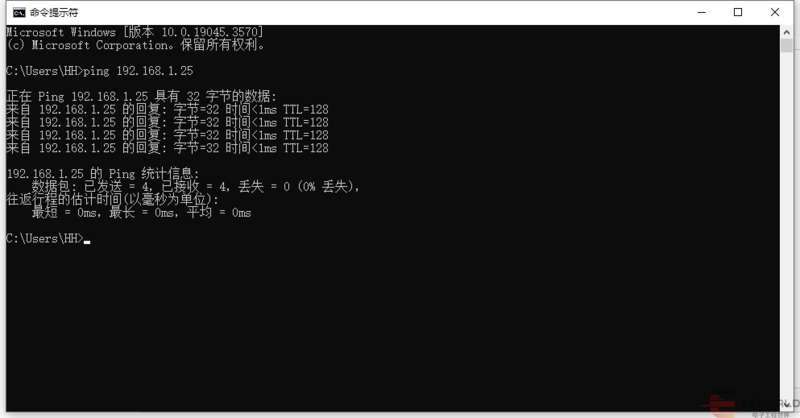
Task: Click the scrollbar up arrow
Action: click(x=786, y=32)
